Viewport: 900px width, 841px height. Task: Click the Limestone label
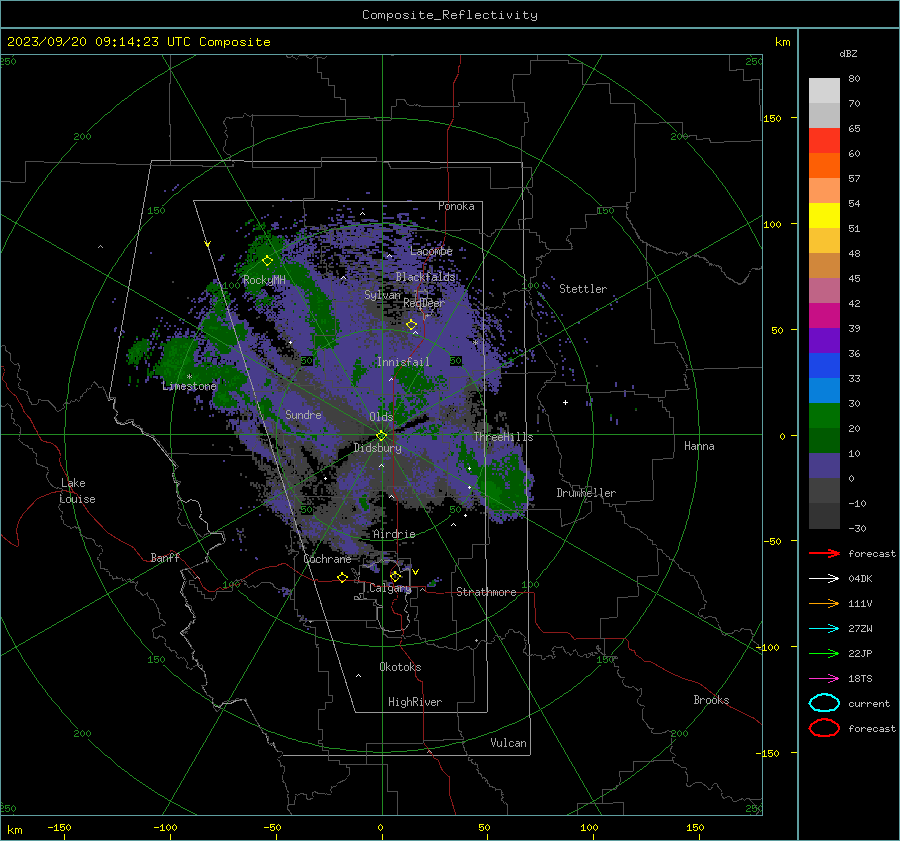[189, 386]
